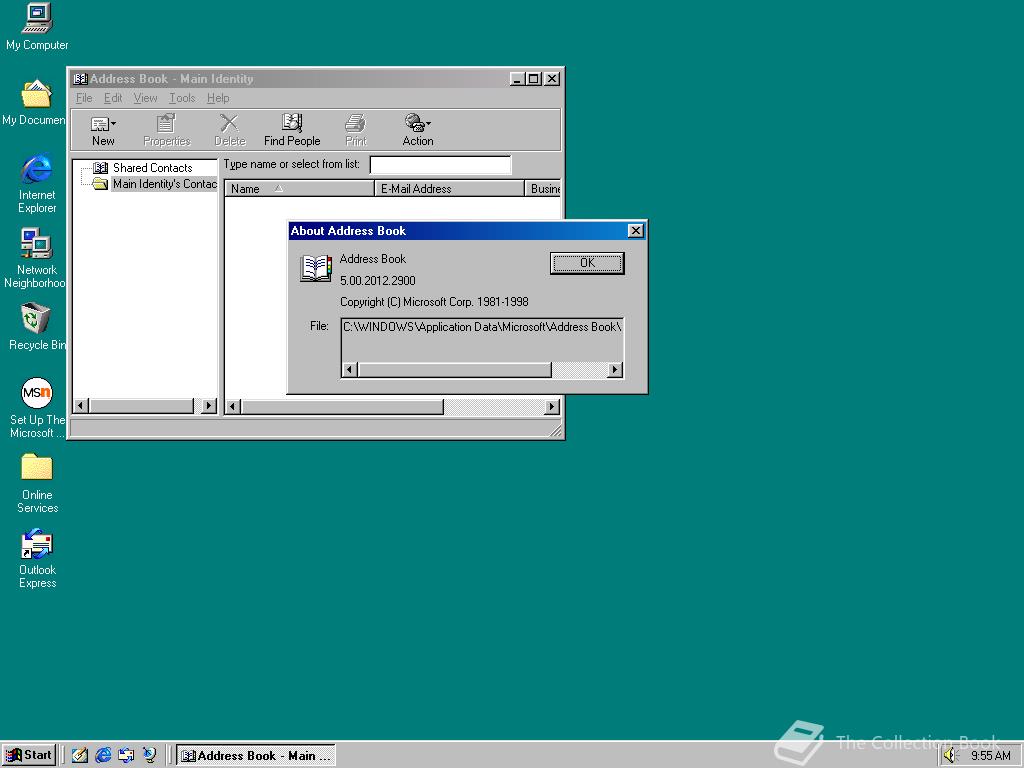Click contact list left scroll arrow
Viewport: 1024px width, 768px height.
click(x=232, y=406)
